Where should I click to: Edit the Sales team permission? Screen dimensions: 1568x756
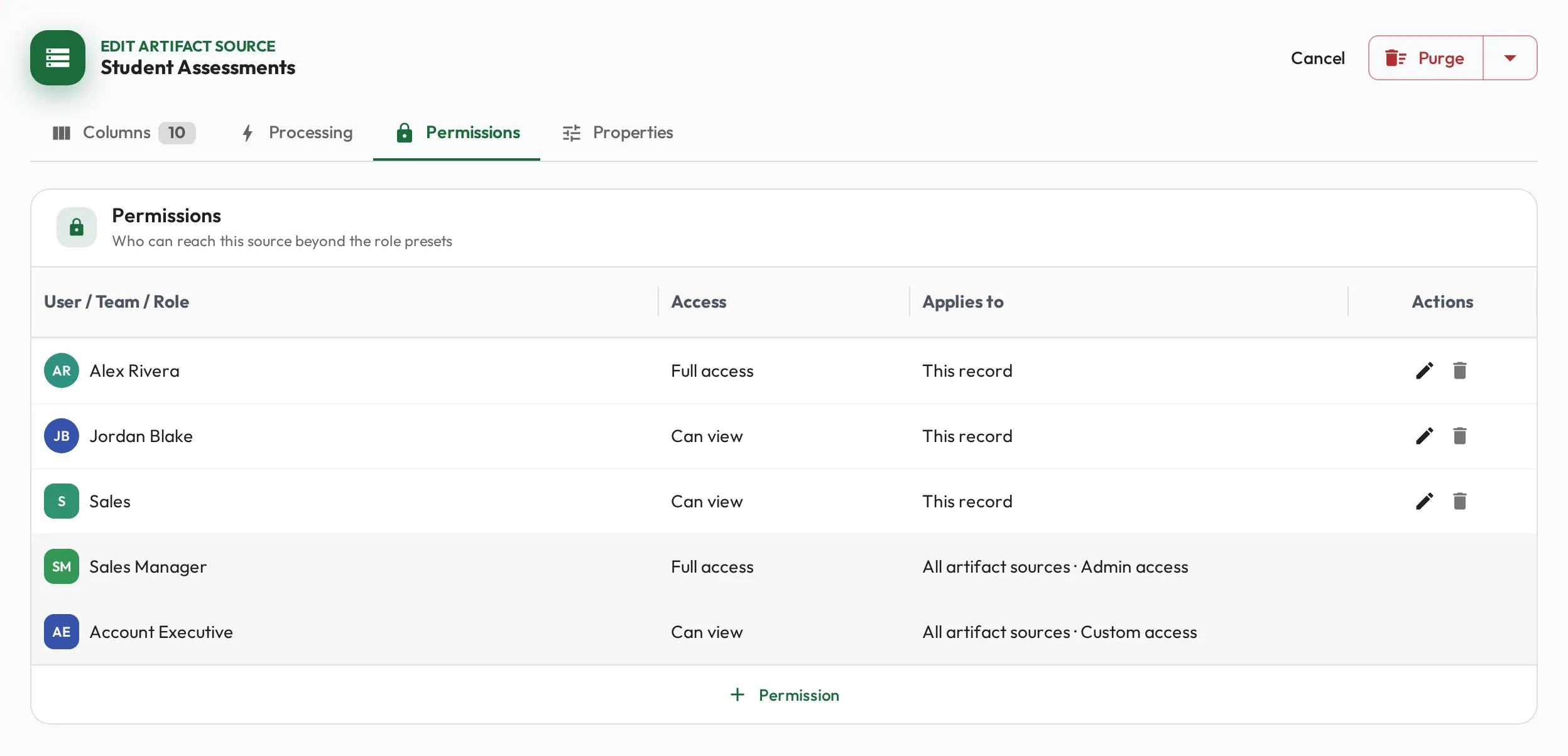click(x=1424, y=501)
